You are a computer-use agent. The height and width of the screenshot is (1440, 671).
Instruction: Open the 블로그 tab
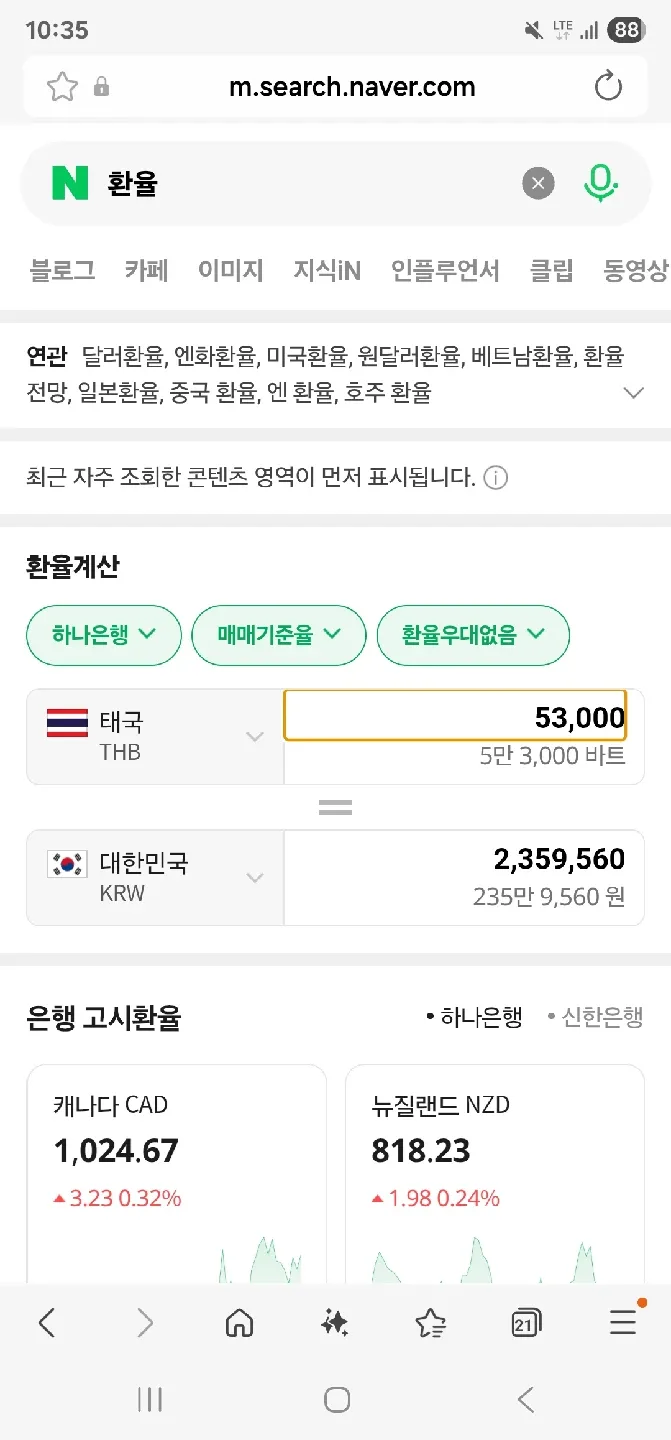pyautogui.click(x=62, y=270)
